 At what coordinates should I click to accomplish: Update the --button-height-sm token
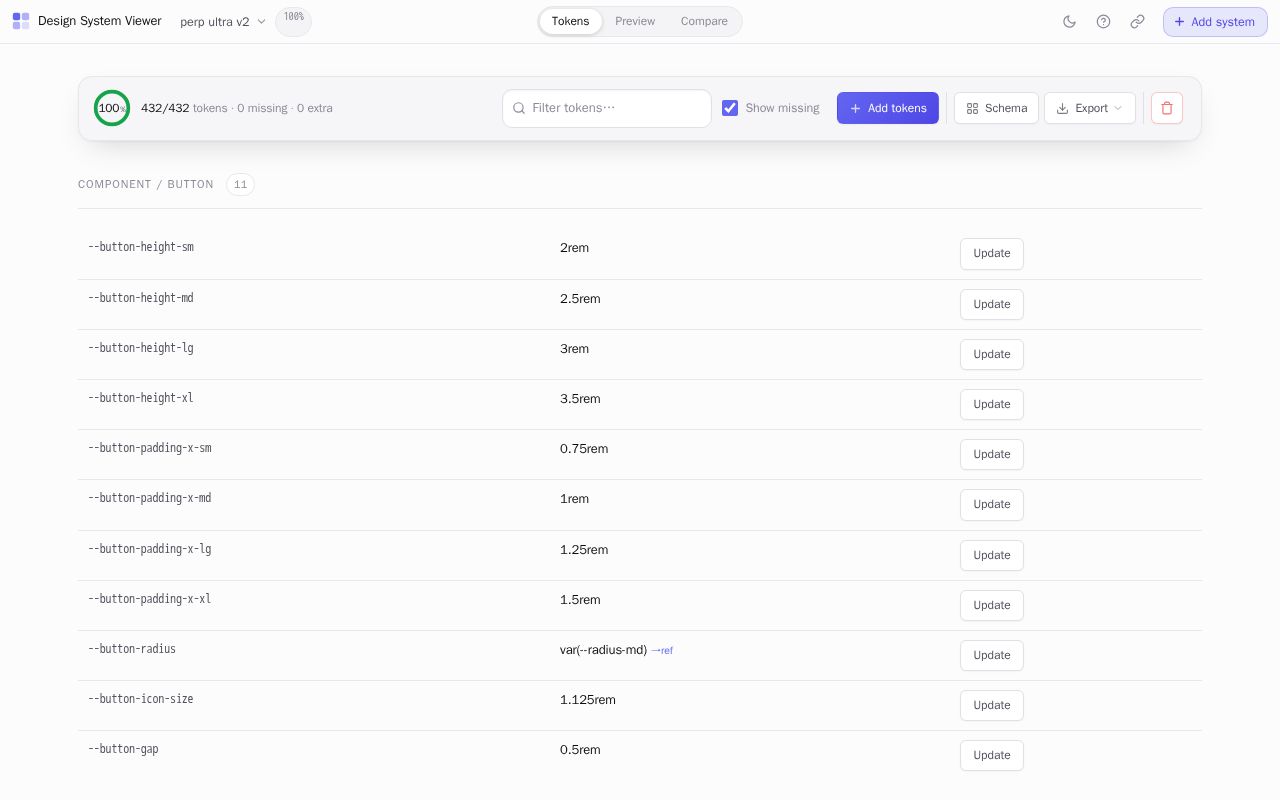pyautogui.click(x=992, y=254)
